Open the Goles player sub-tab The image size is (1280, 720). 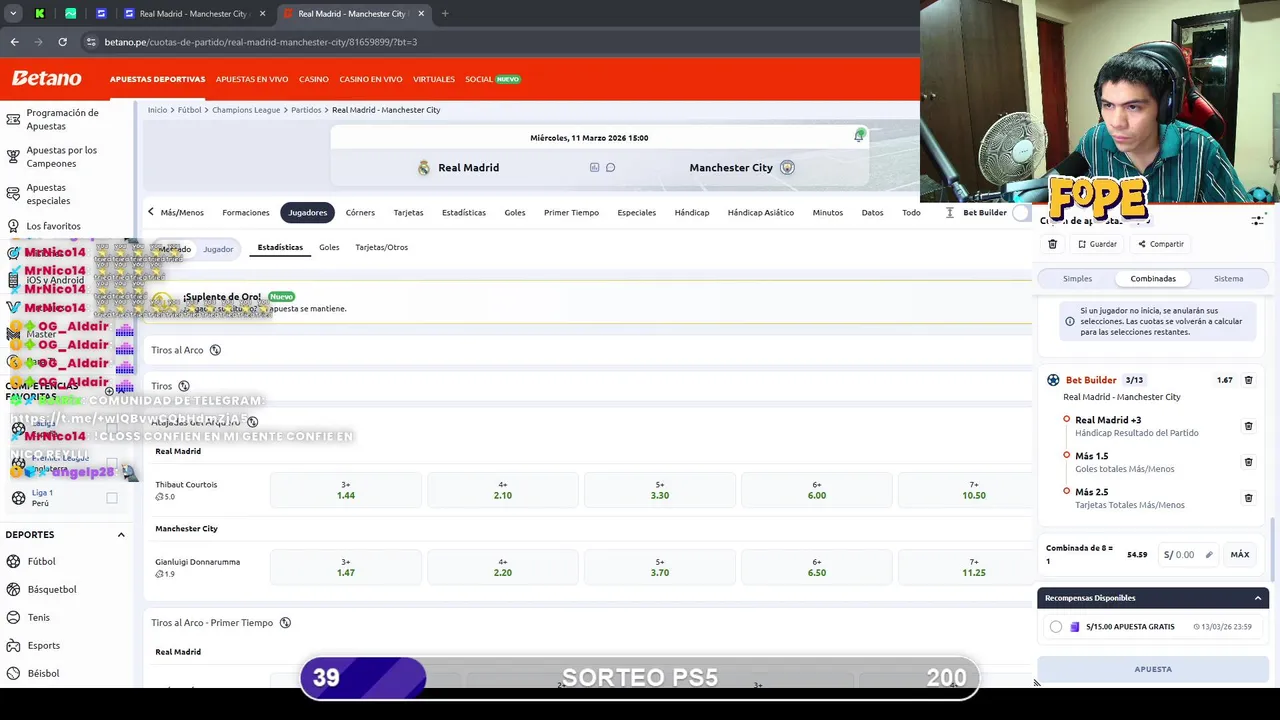329,247
